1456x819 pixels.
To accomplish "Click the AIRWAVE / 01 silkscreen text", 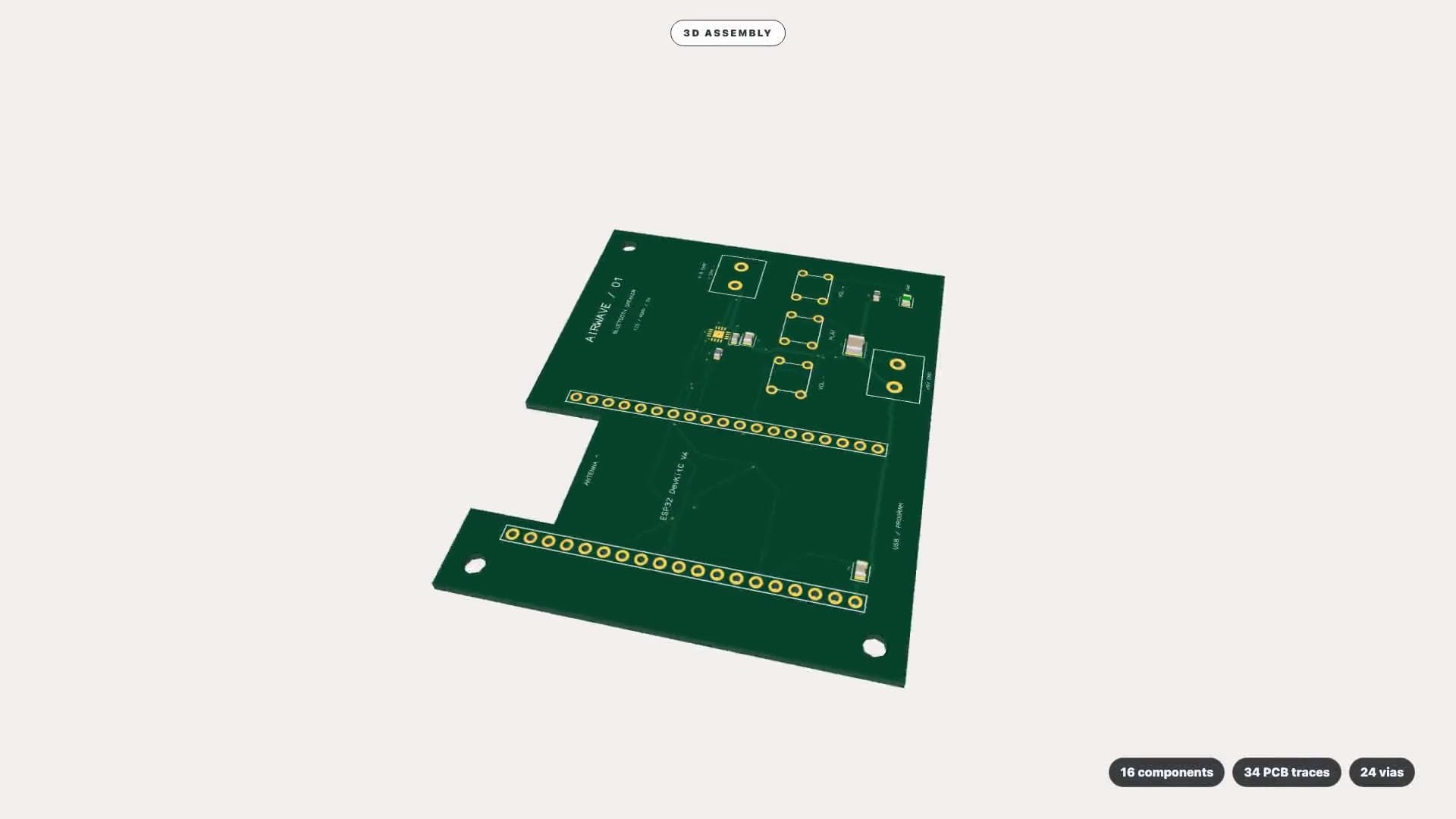I will click(x=604, y=309).
